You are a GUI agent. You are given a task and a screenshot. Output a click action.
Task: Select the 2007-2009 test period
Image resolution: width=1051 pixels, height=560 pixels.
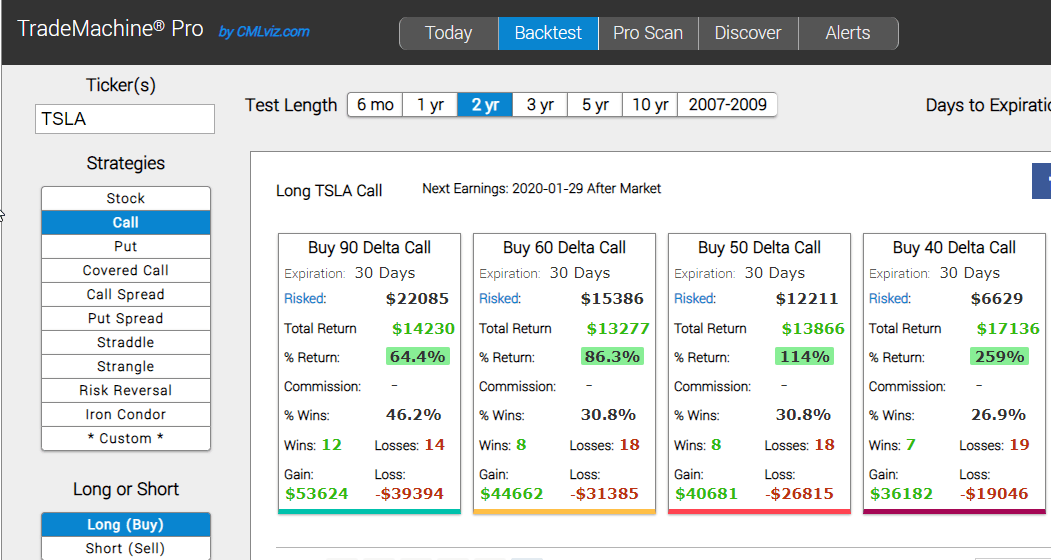click(727, 105)
